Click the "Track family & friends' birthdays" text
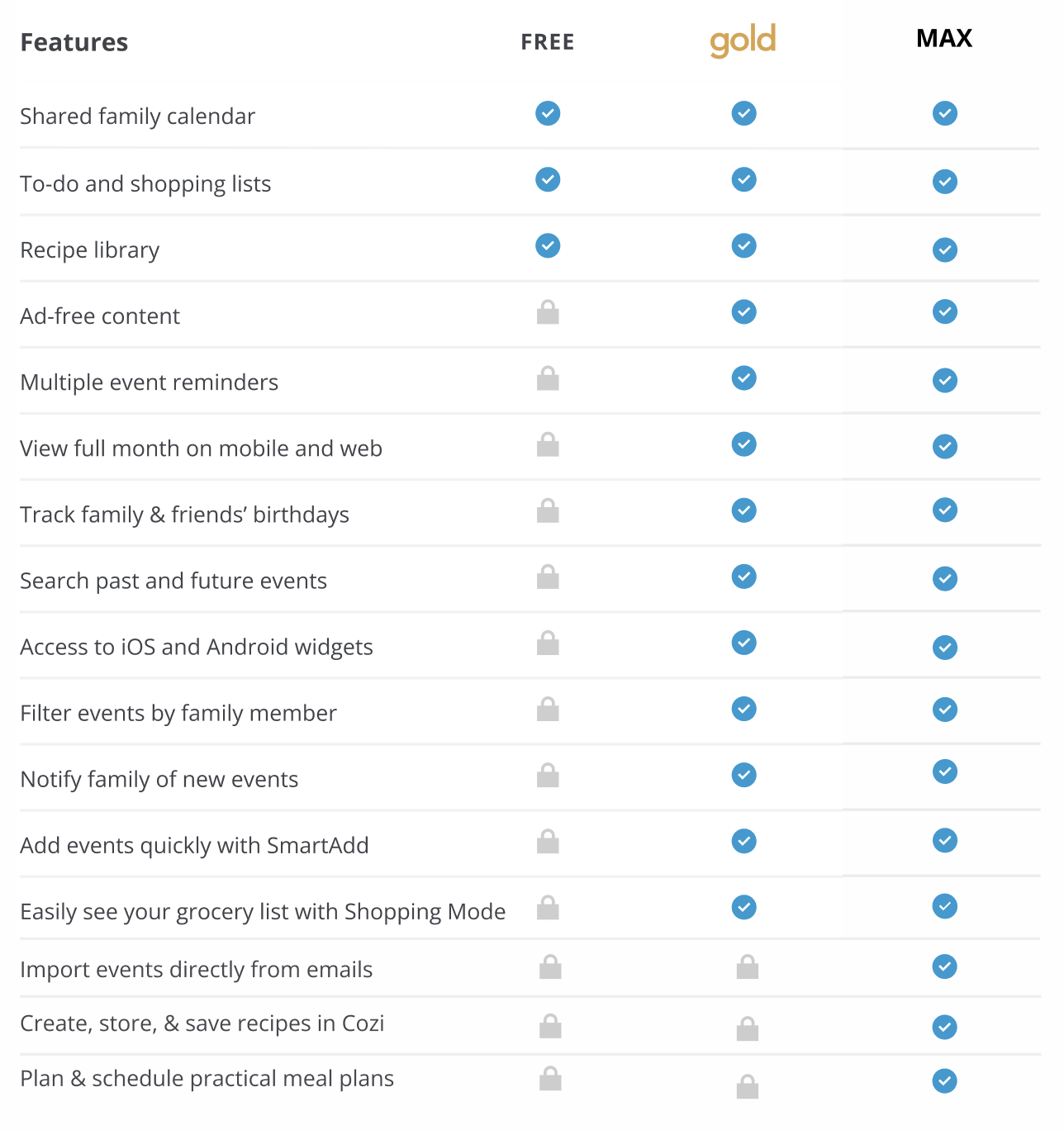The width and height of the screenshot is (1064, 1130). 184,515
